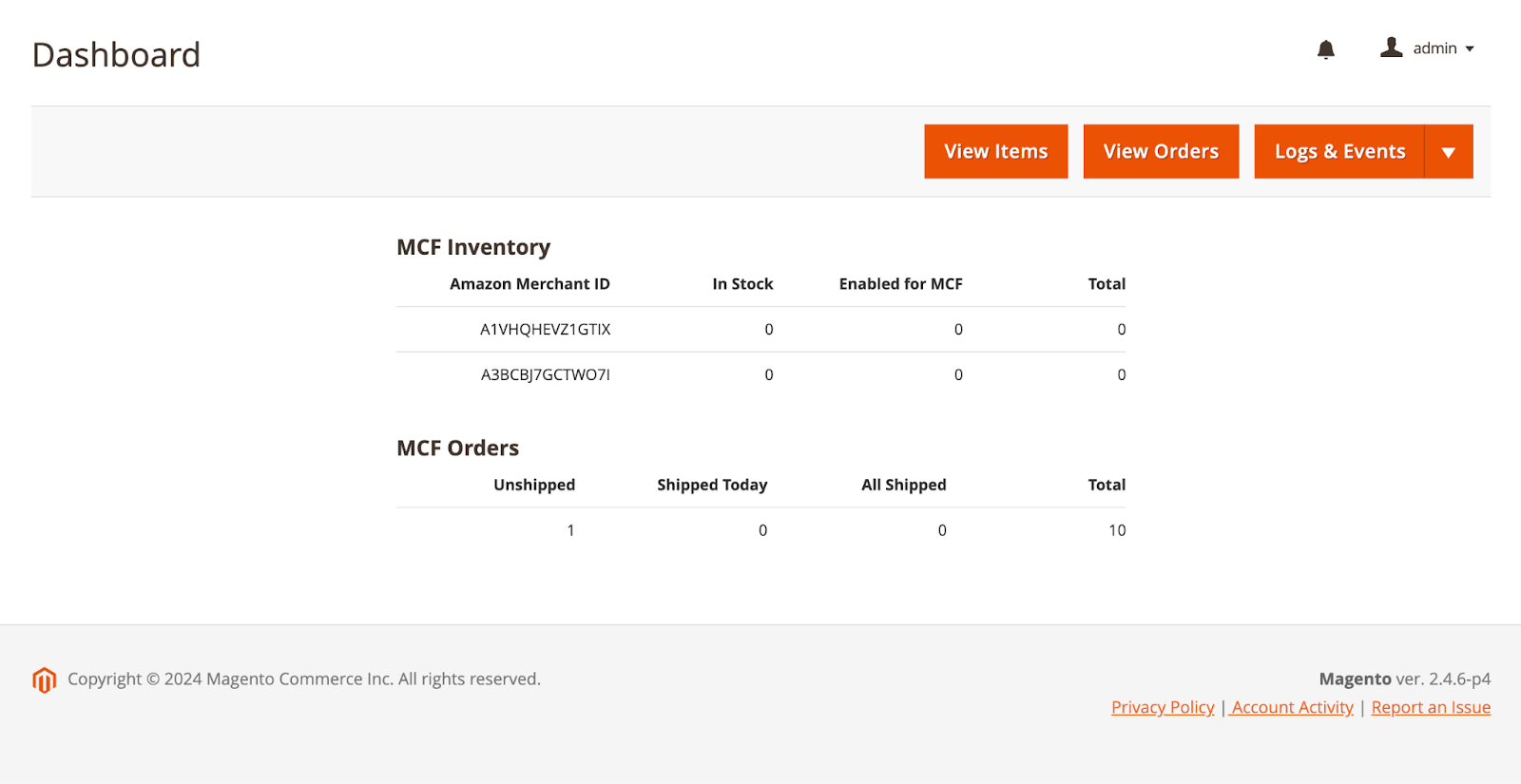The height and width of the screenshot is (784, 1521).
Task: Go to the Account Activity link
Action: 1292,707
